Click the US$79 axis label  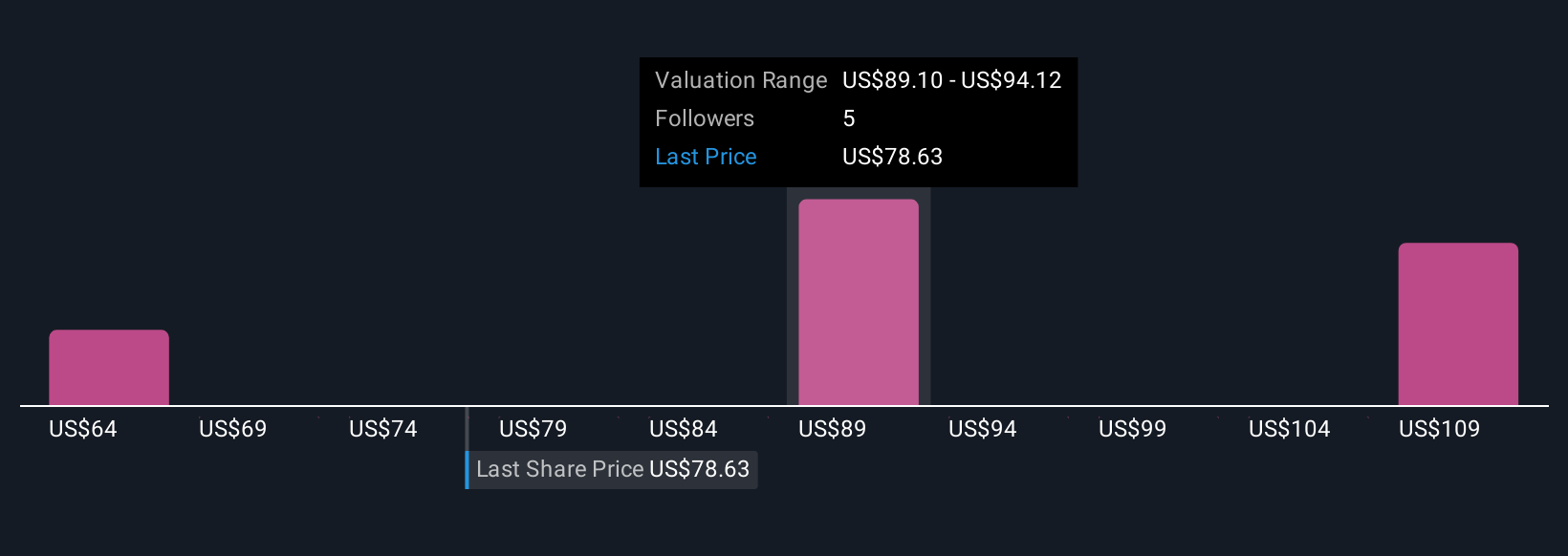click(534, 429)
